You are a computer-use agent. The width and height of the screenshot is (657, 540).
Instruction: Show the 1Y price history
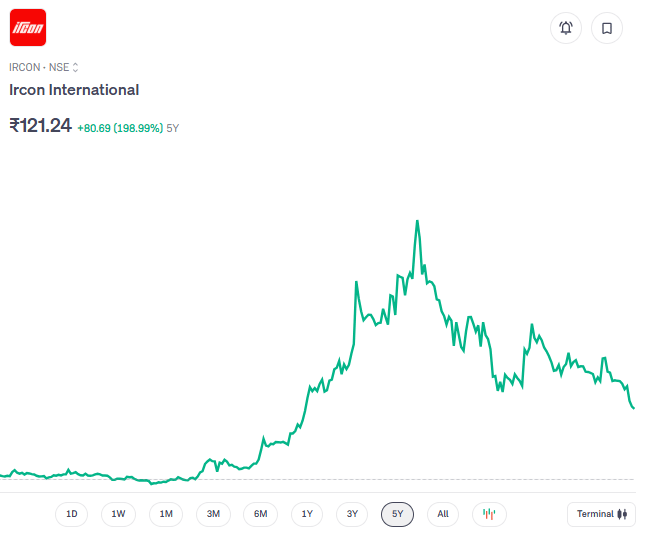[307, 514]
